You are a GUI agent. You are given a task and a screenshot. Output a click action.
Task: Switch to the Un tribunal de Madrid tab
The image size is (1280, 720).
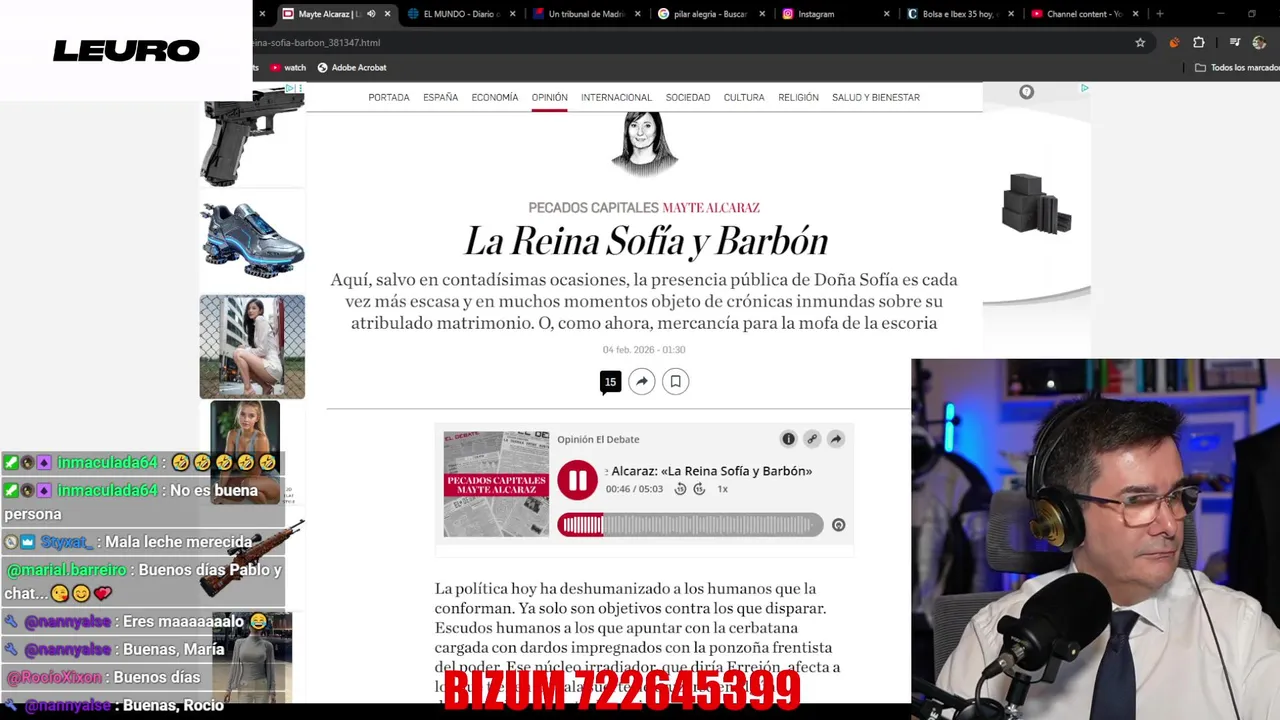(586, 14)
